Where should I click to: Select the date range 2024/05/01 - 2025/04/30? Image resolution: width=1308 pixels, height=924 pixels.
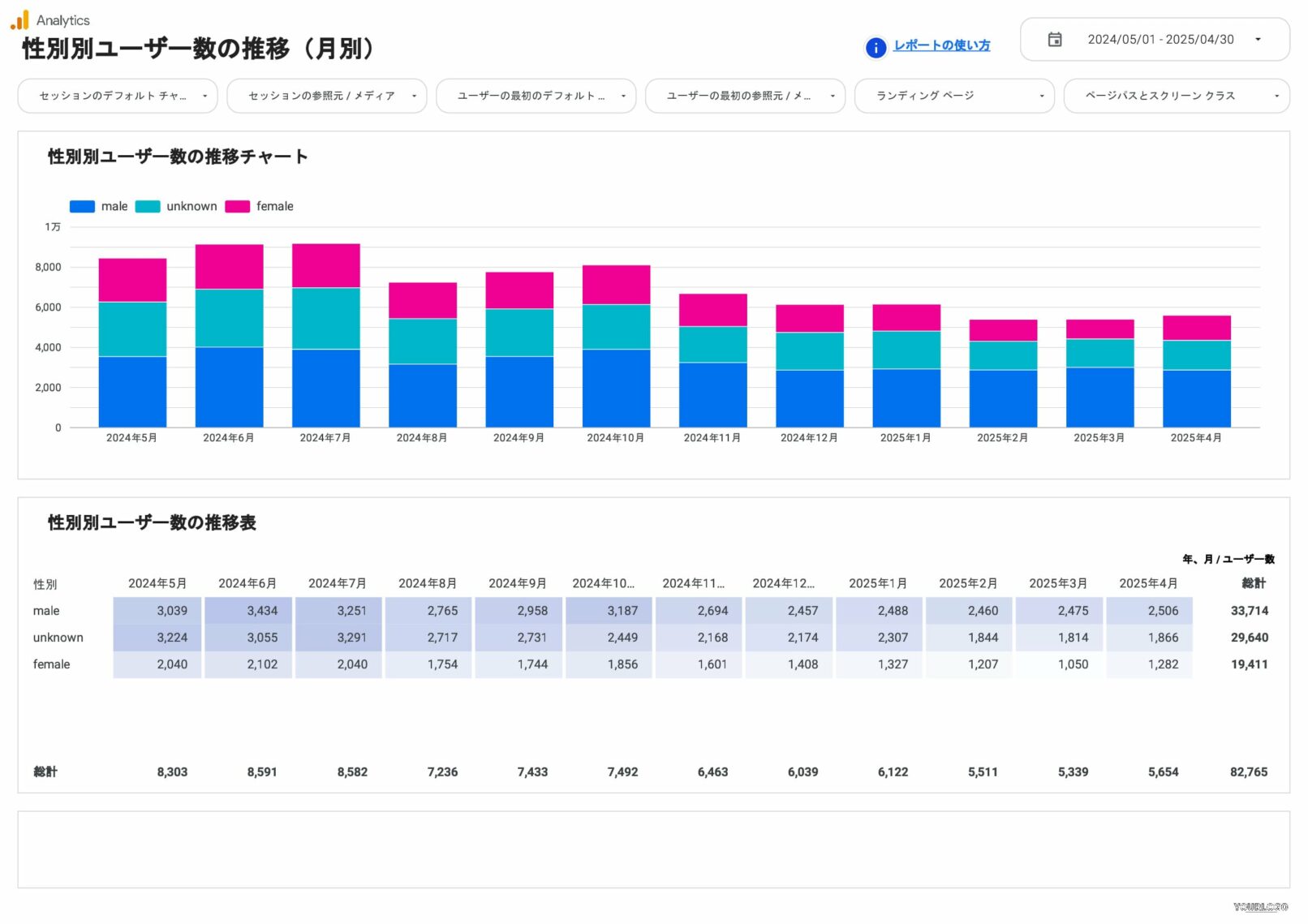coord(1162,39)
